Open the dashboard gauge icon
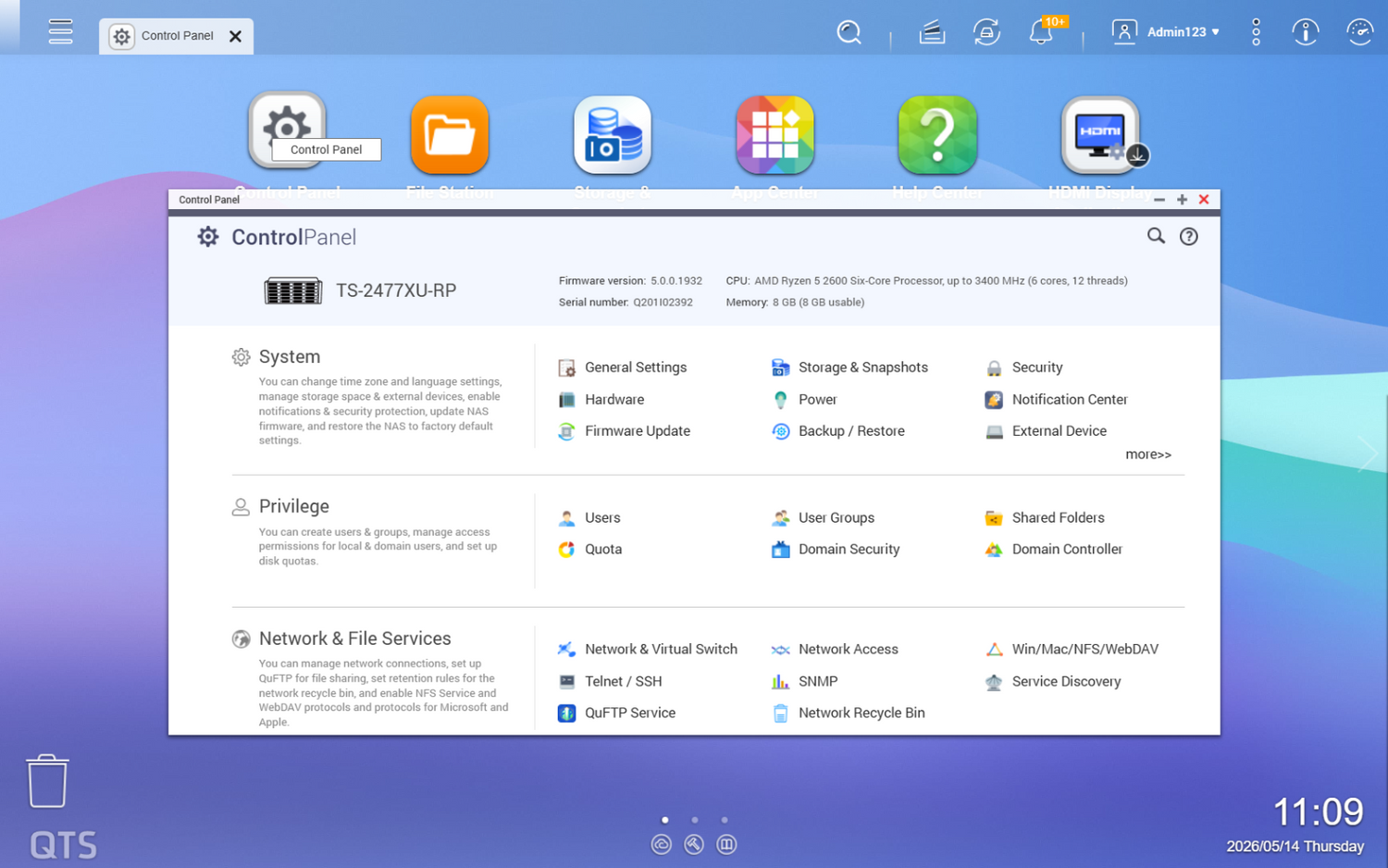The width and height of the screenshot is (1388, 868). tap(1359, 32)
